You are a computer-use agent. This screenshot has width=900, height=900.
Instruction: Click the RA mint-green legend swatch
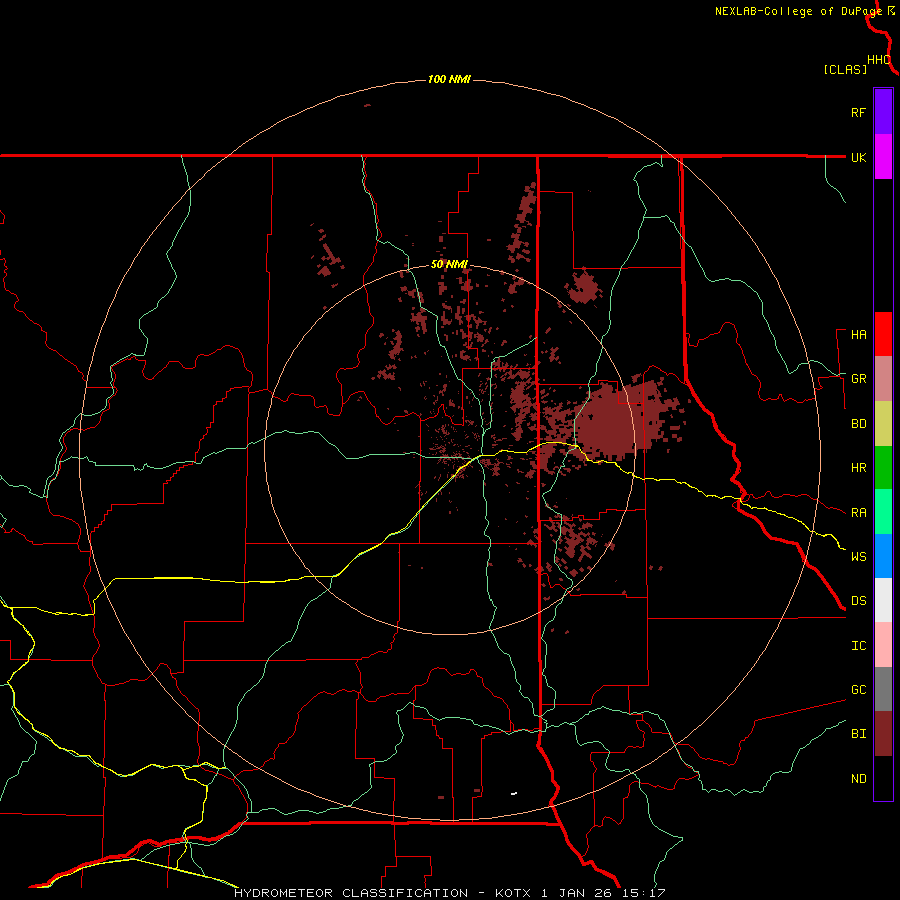coord(883,512)
